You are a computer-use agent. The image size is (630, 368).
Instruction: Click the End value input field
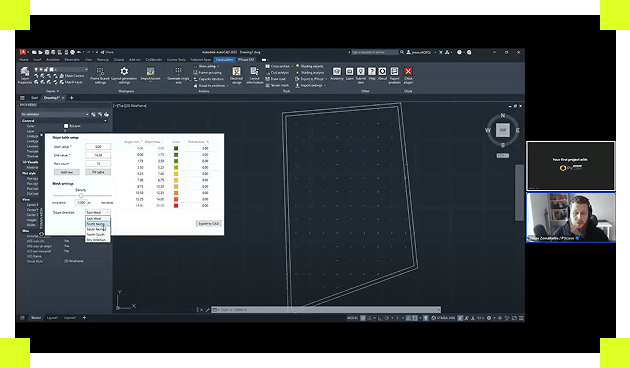(x=98, y=155)
